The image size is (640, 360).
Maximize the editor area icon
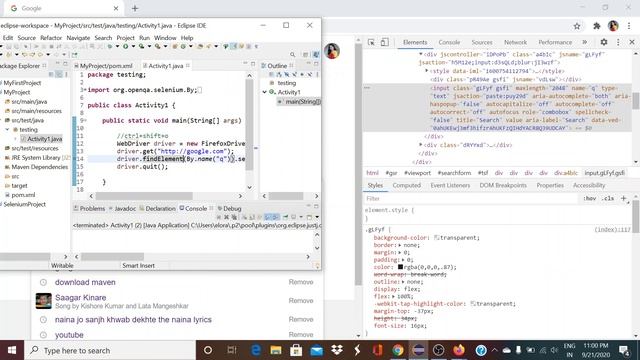[253, 64]
